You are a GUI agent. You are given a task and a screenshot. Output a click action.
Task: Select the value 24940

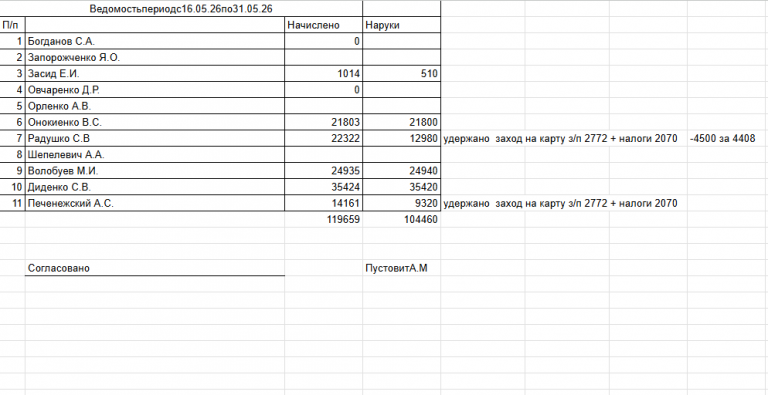(402, 171)
